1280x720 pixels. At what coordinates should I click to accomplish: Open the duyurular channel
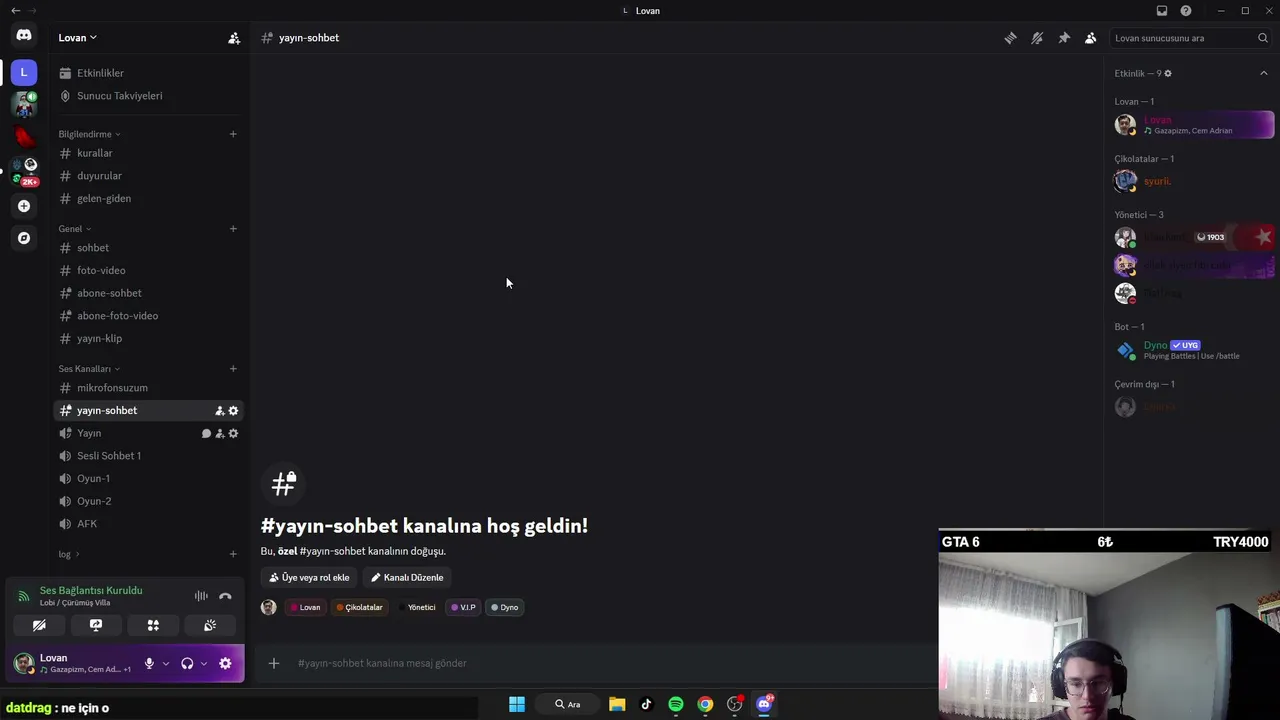pyautogui.click(x=148, y=176)
